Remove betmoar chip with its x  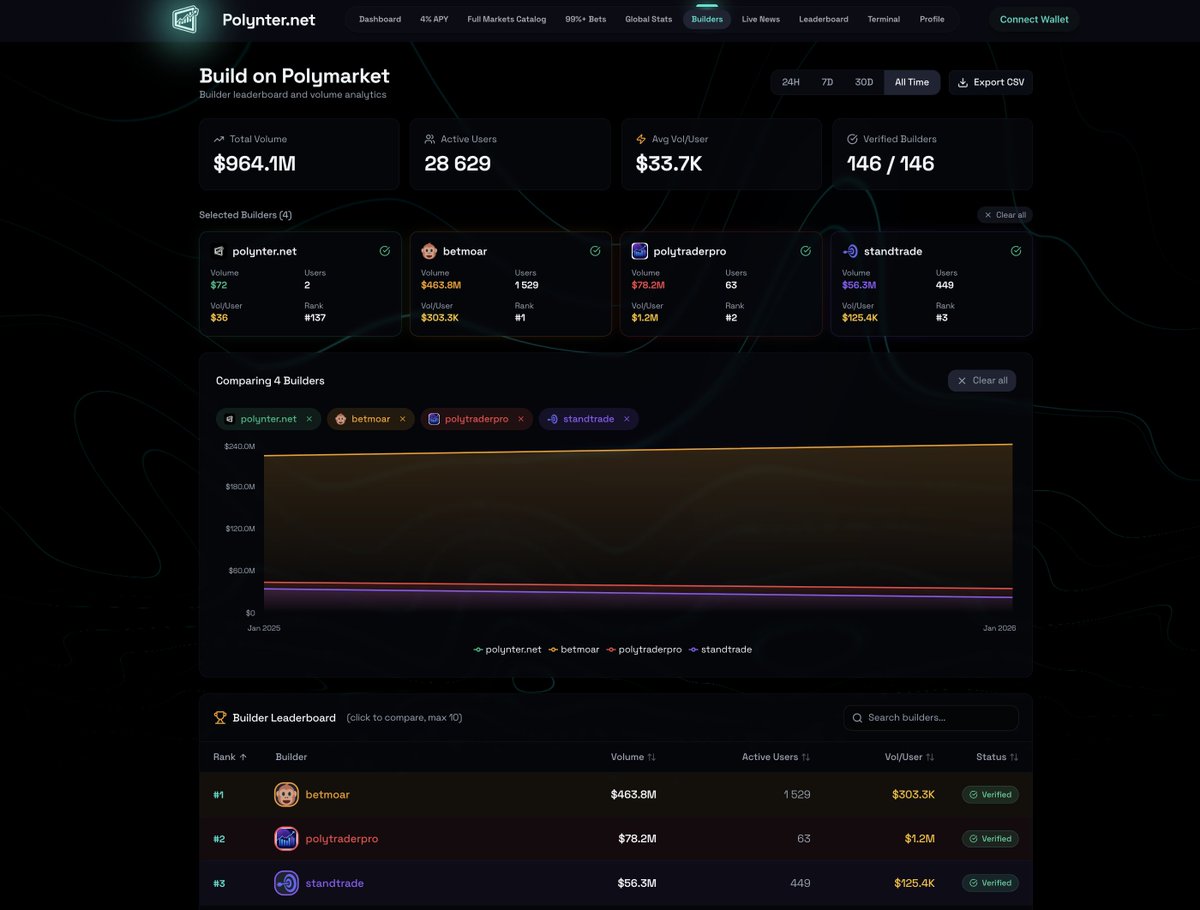click(403, 419)
